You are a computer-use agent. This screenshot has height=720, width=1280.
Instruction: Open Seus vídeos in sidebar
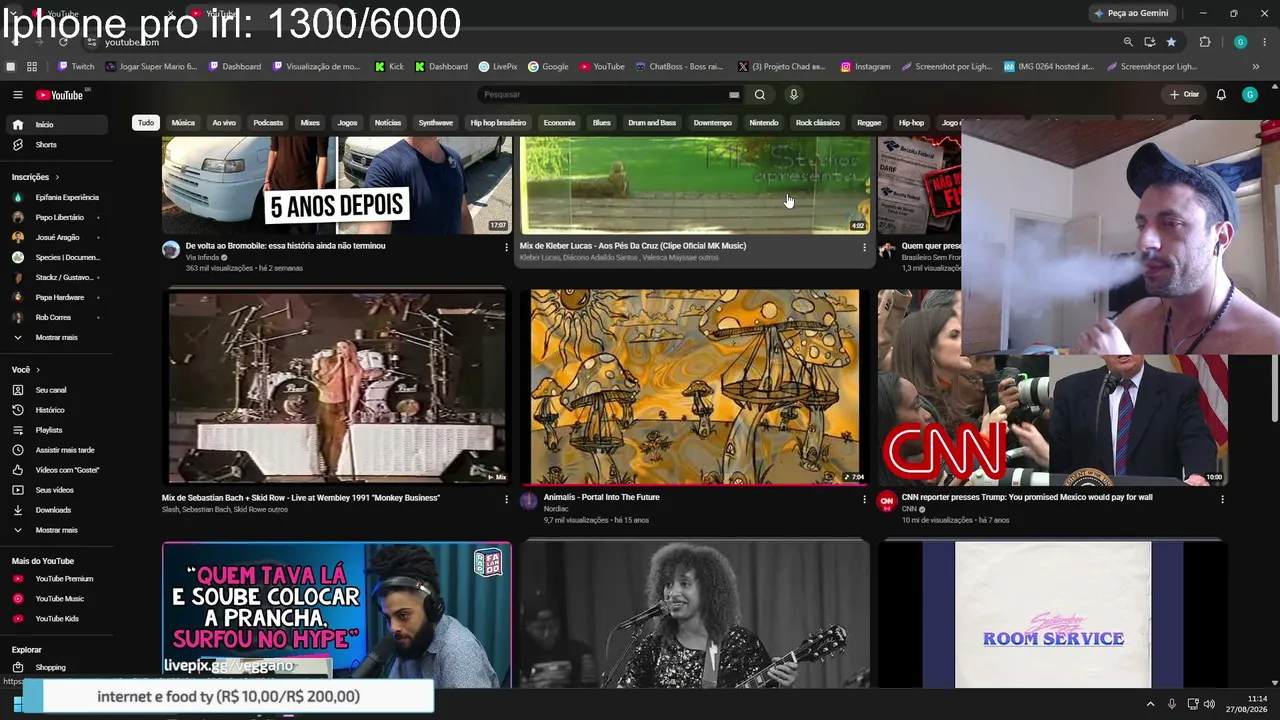coord(56,490)
